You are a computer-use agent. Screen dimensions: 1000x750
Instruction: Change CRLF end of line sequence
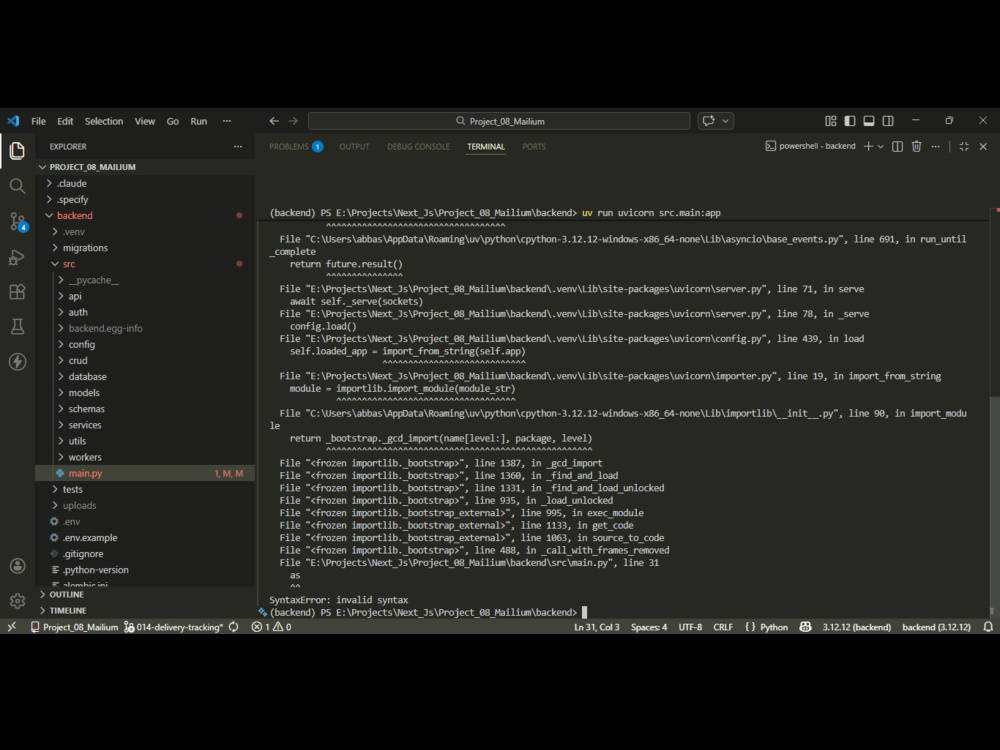(723, 627)
